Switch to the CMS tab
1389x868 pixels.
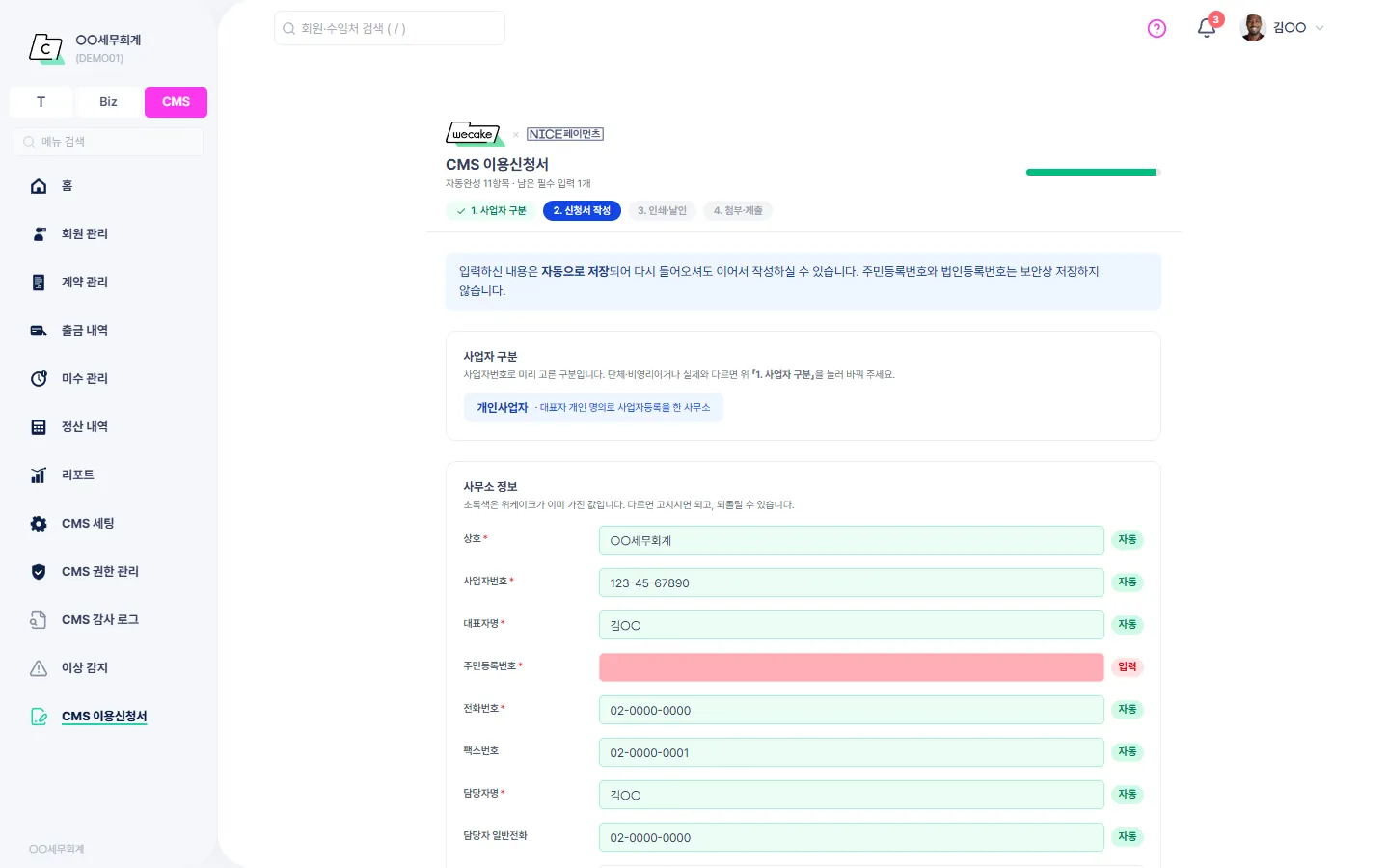[176, 102]
